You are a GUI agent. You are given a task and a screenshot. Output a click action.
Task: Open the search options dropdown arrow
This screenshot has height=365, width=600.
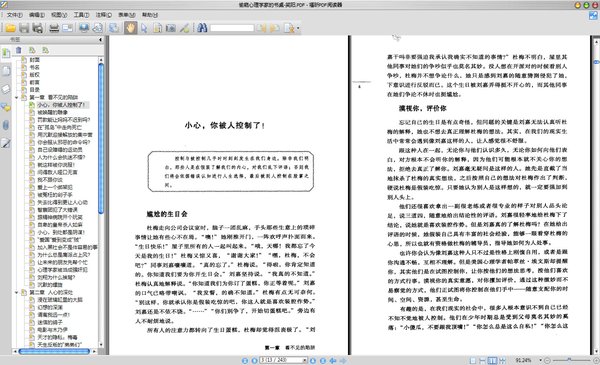click(298, 28)
